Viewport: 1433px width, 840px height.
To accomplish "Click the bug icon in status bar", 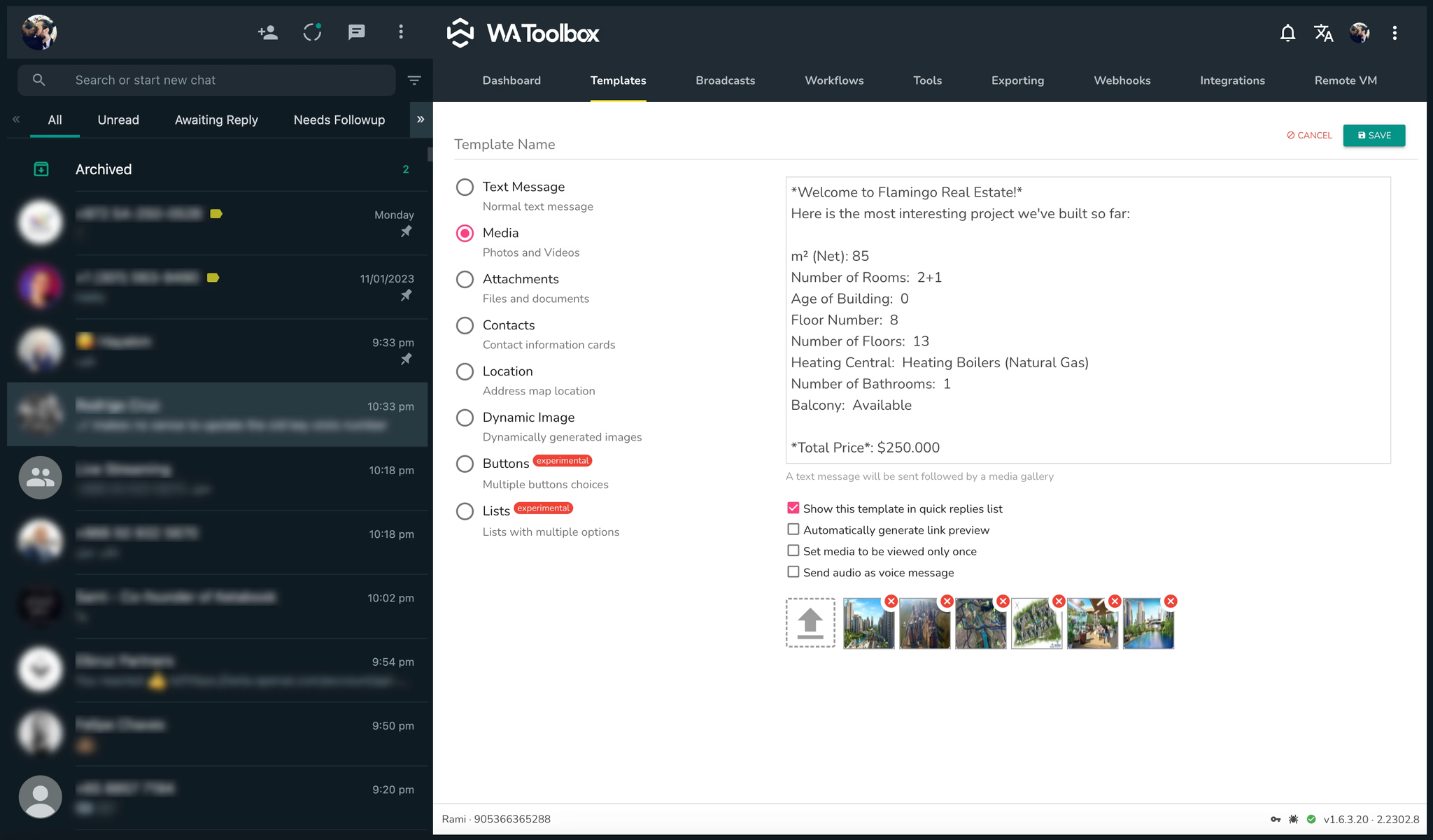I will click(1293, 819).
